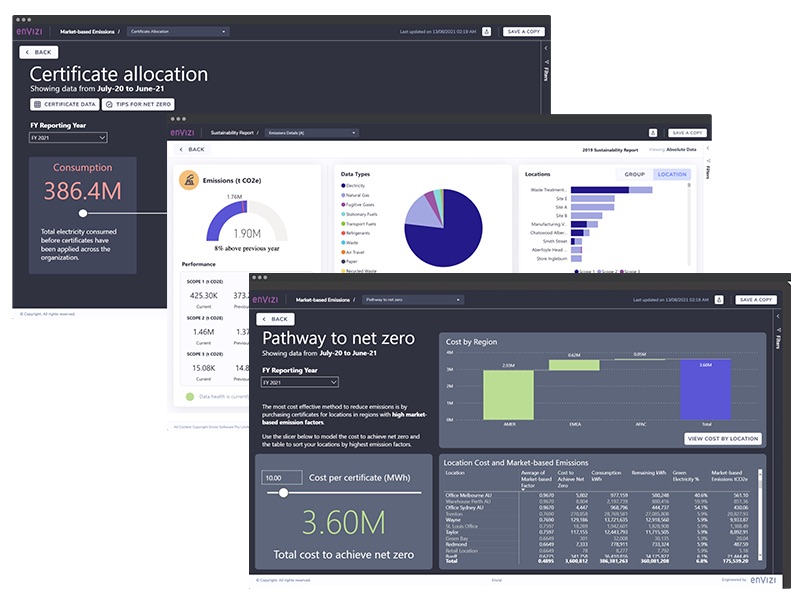Toggle Stationary Fuels legend item
Screen dimensions: 800x600
point(359,214)
